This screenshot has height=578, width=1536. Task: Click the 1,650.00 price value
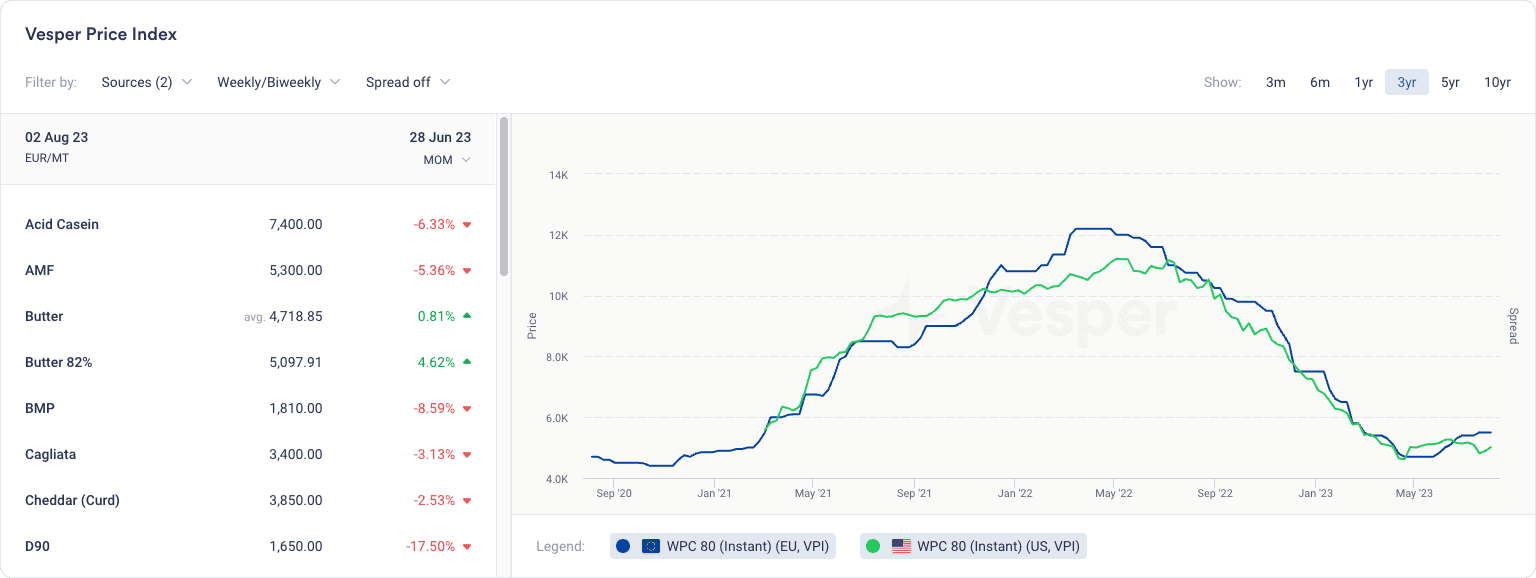click(x=296, y=546)
